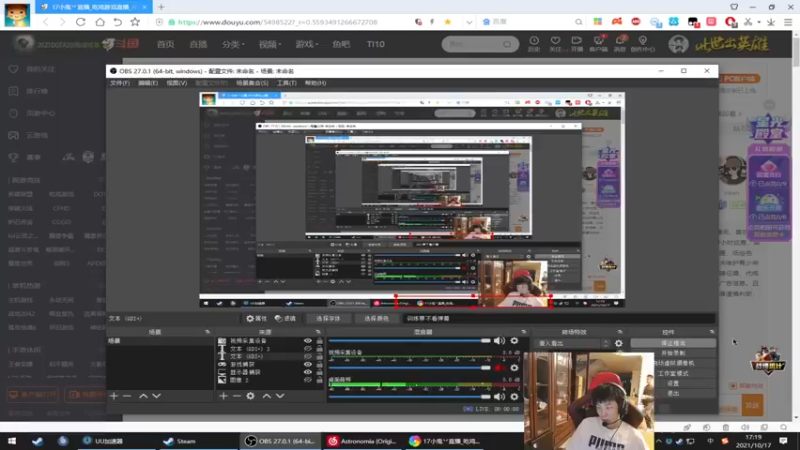Open OBS Edit menu
Viewport: 800px width, 450px height.
tap(148, 83)
